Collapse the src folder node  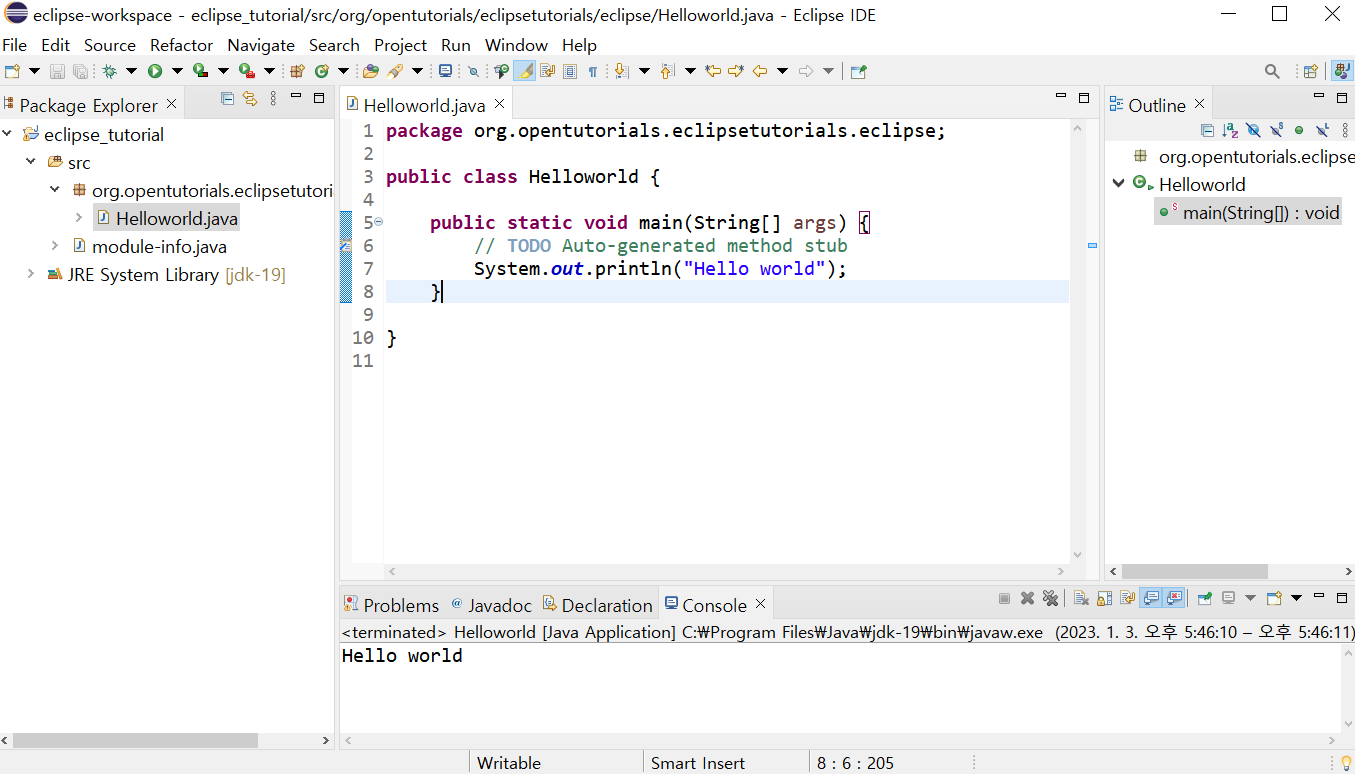tap(31, 162)
